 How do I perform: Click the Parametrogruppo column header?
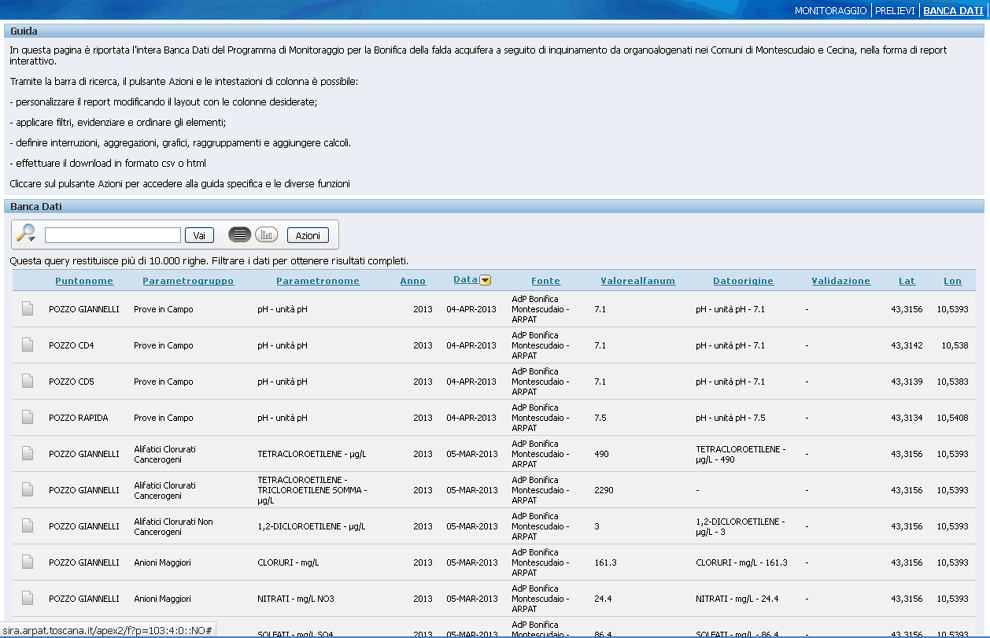pos(188,281)
